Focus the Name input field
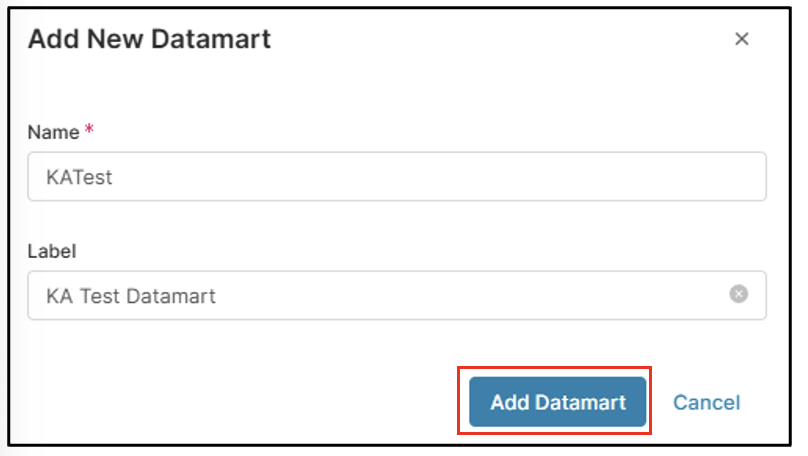 point(396,177)
